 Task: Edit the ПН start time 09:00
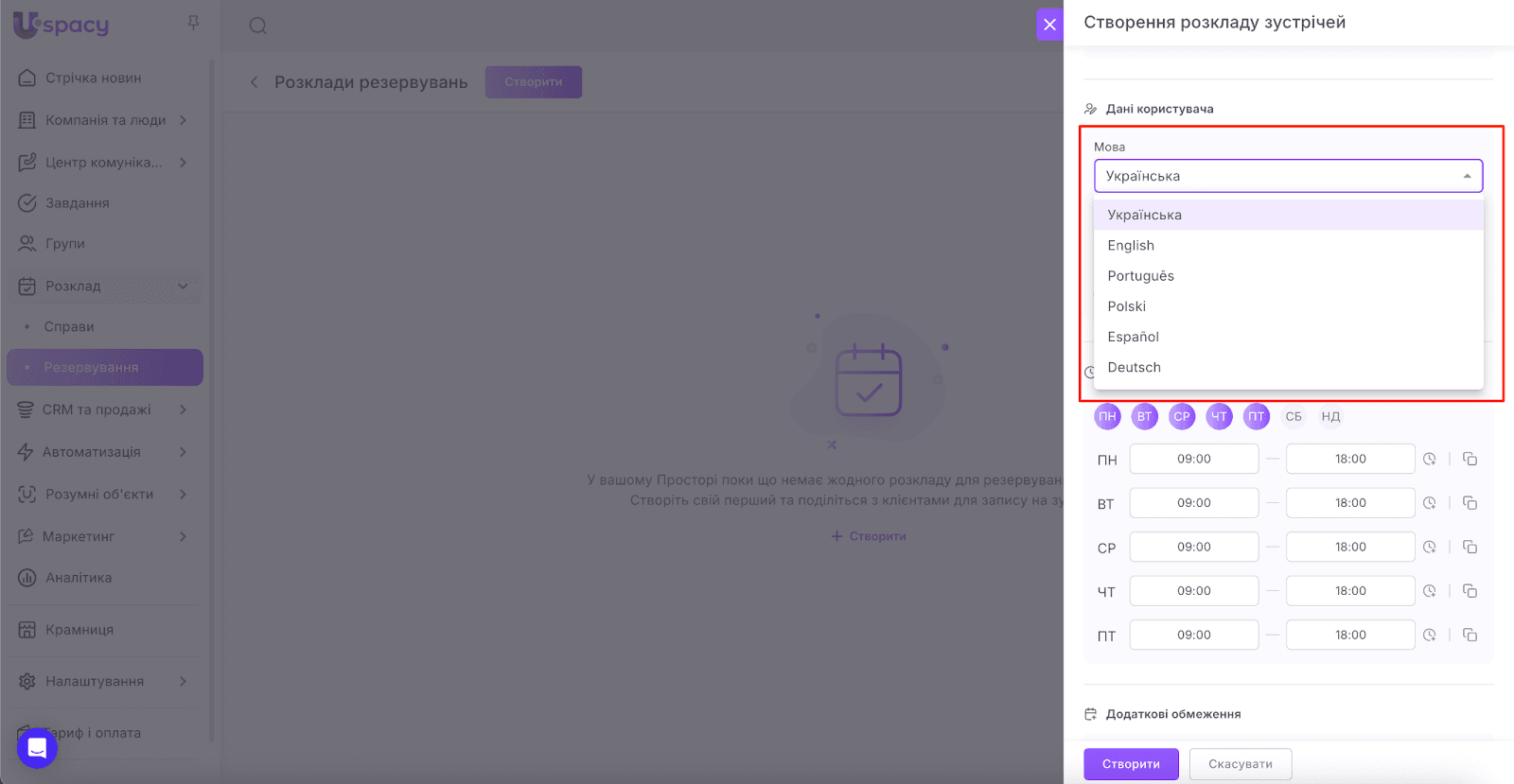(1194, 459)
